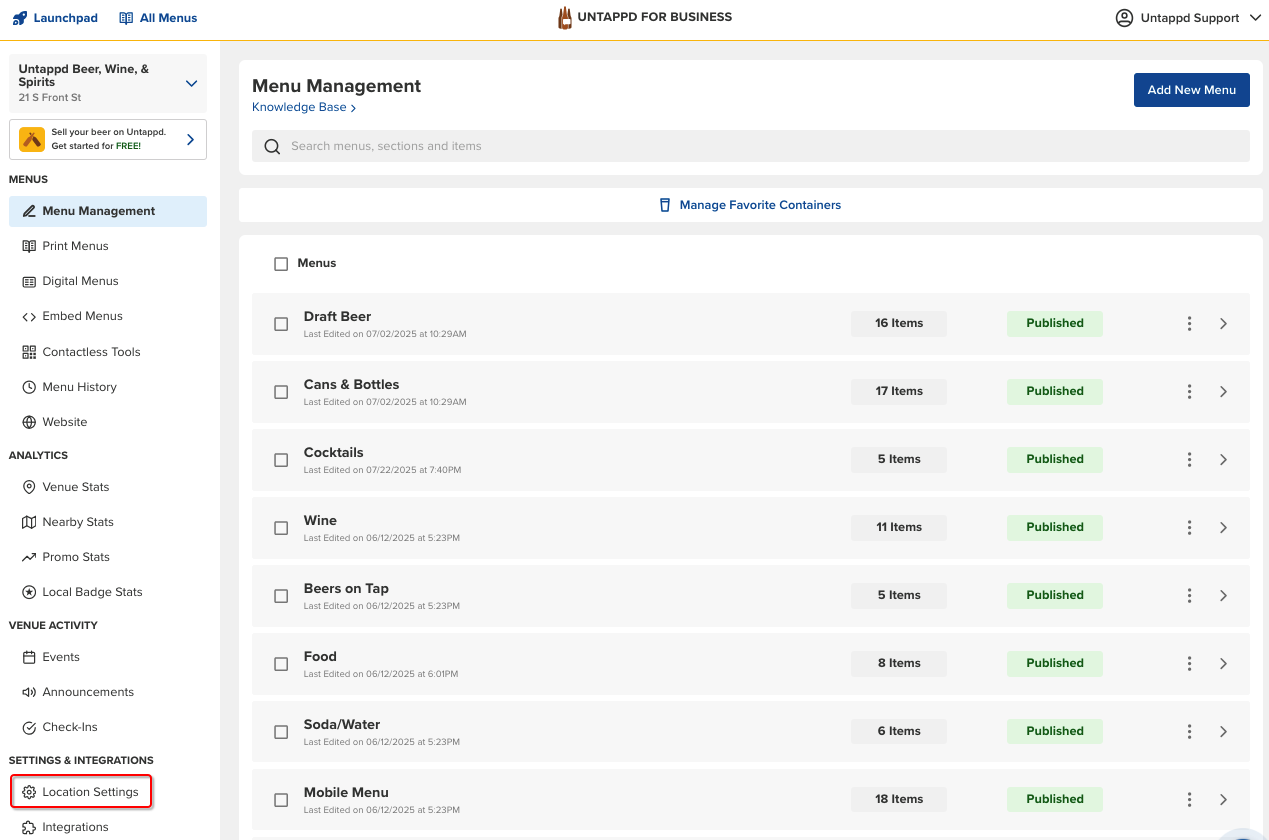Click the Contactless Tools QR icon
Viewport: 1269px width, 840px height.
[x=29, y=352]
